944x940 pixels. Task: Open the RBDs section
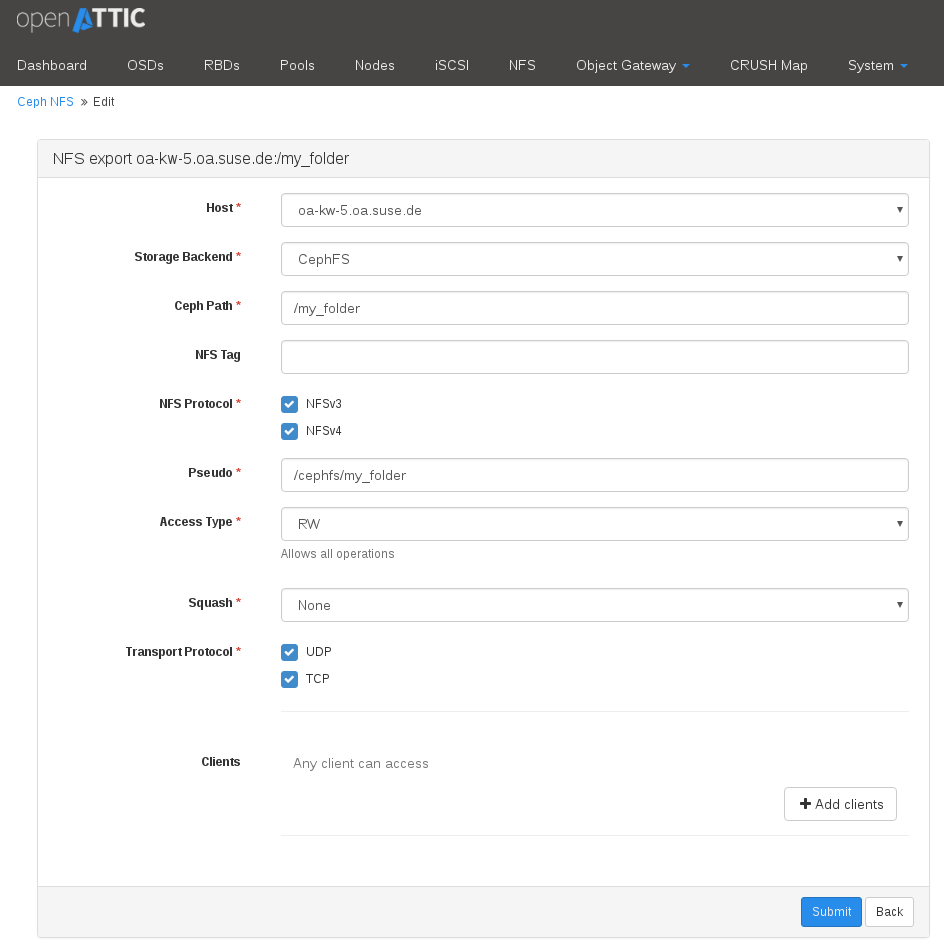tap(222, 65)
